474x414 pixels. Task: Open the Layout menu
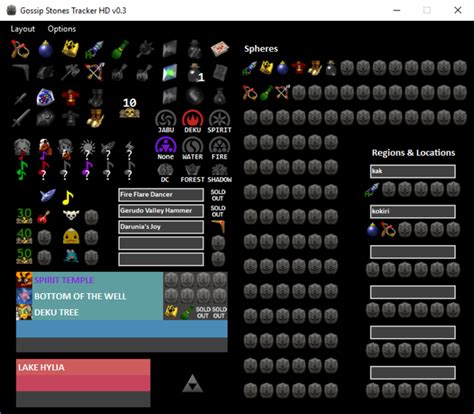pos(22,29)
